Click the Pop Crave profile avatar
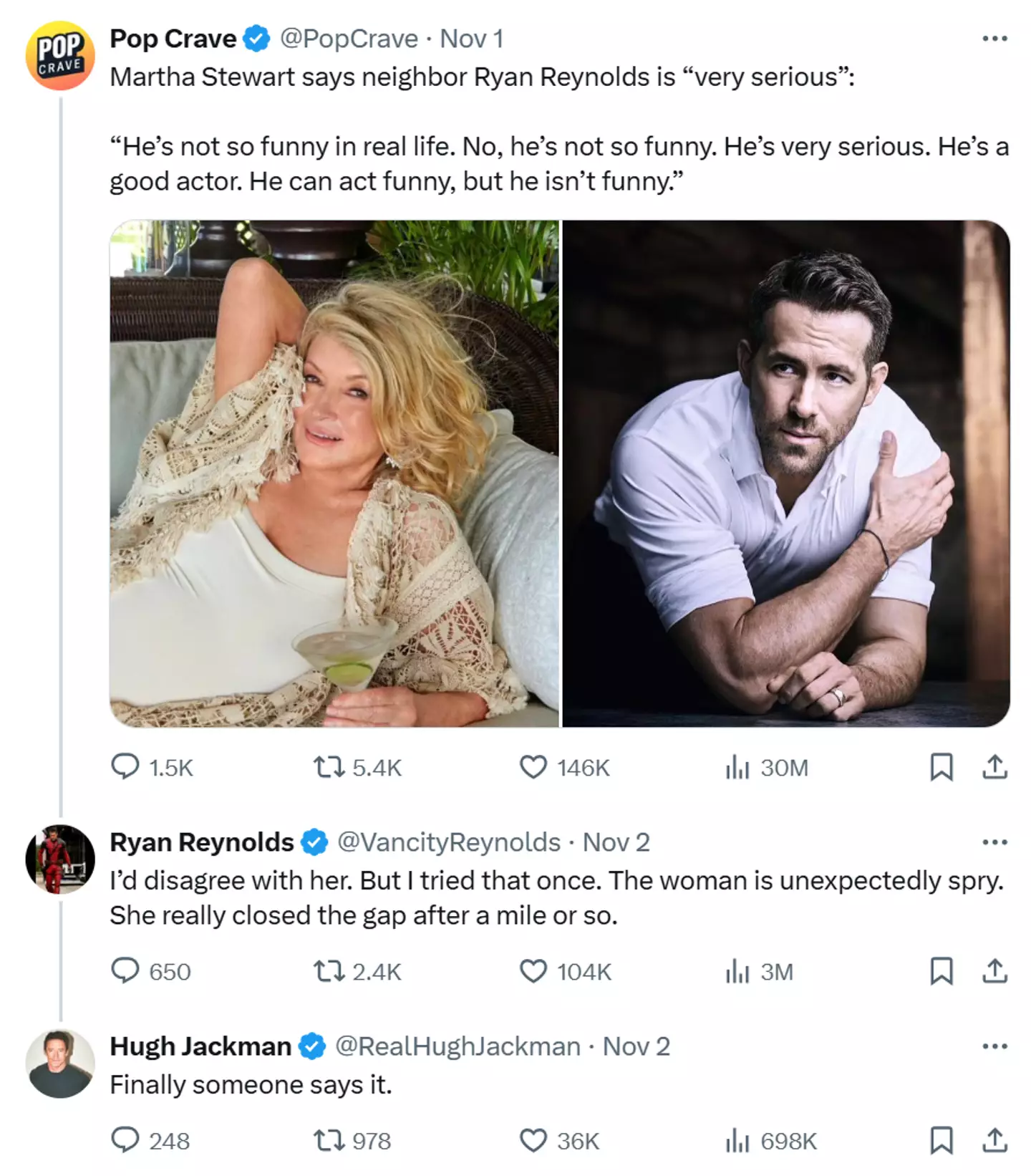Image resolution: width=1031 pixels, height=1176 pixels. click(60, 56)
